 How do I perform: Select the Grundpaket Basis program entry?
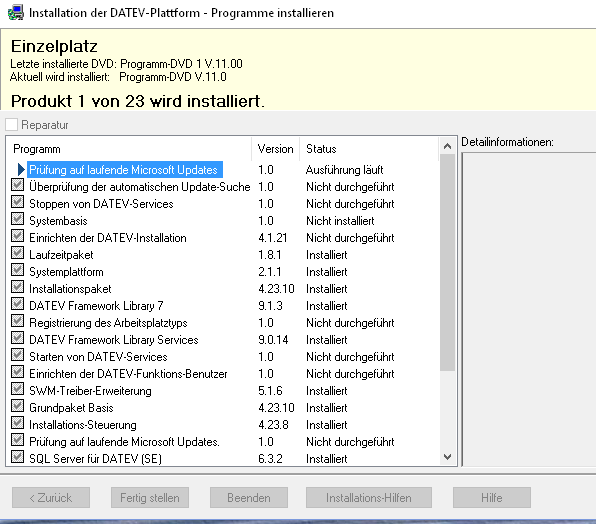pyautogui.click(x=71, y=408)
